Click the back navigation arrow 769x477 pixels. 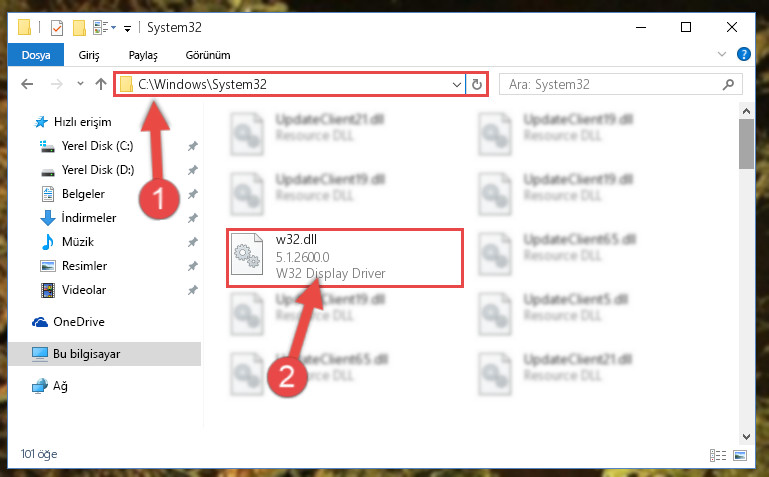pyautogui.click(x=27, y=84)
